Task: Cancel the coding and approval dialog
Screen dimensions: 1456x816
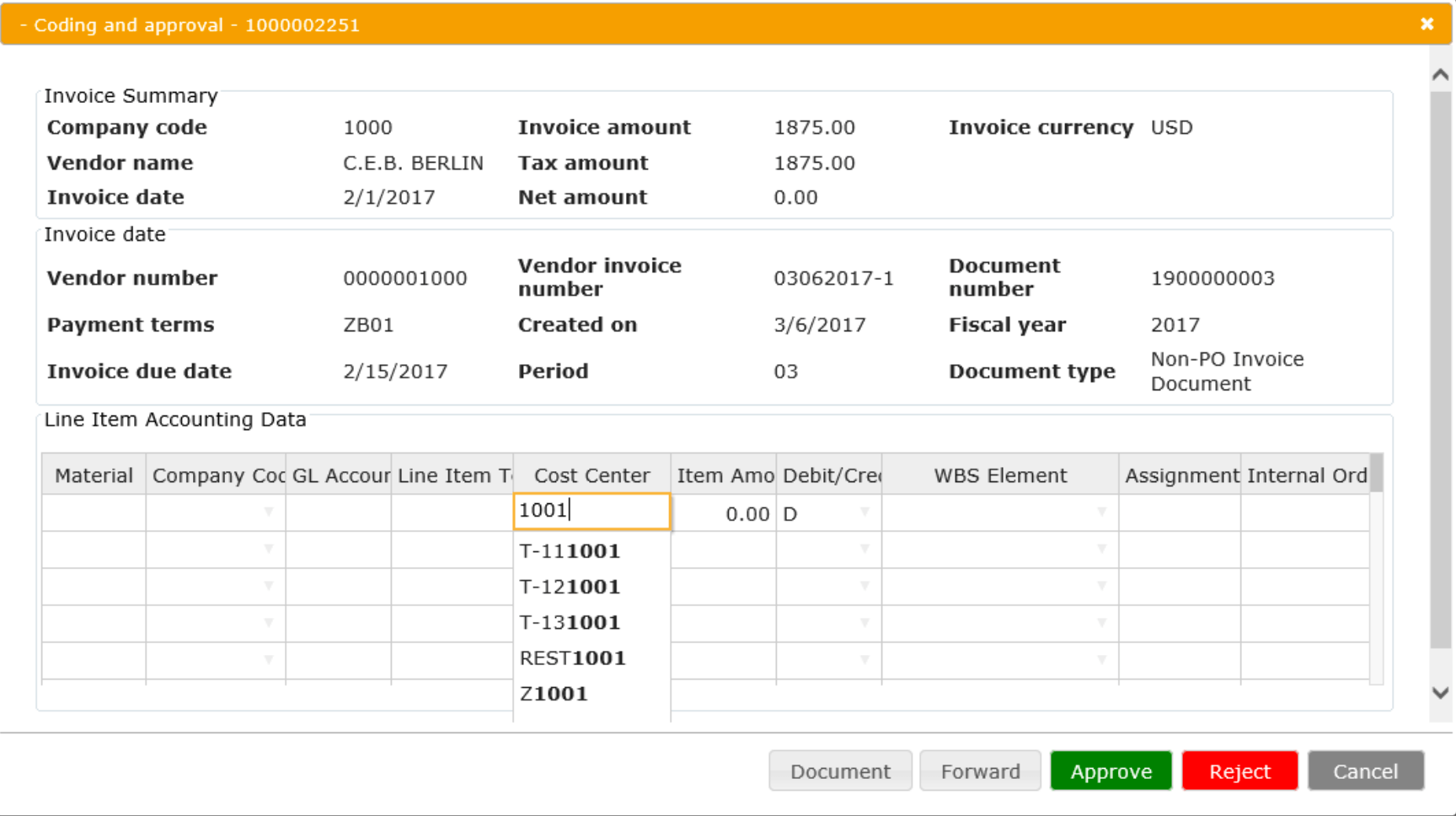Action: coord(1365,771)
